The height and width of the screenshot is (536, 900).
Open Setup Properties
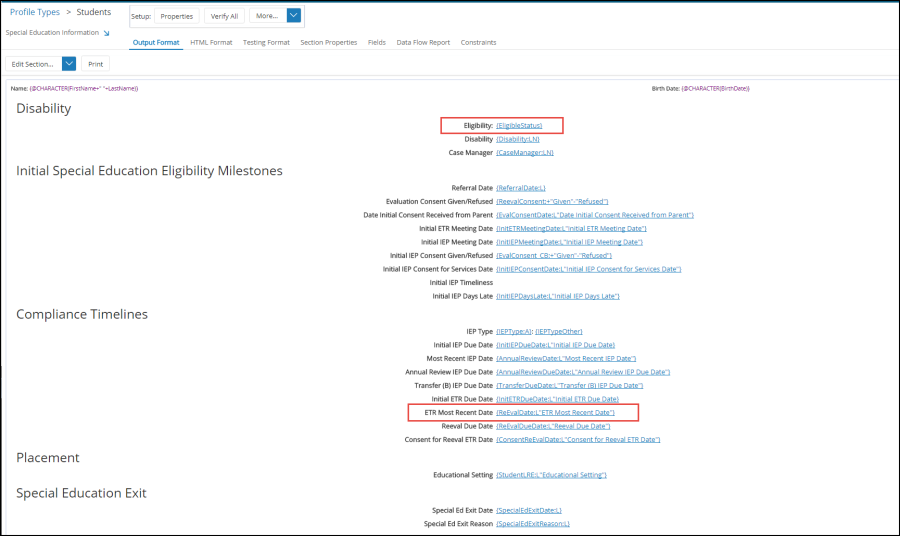[x=177, y=16]
